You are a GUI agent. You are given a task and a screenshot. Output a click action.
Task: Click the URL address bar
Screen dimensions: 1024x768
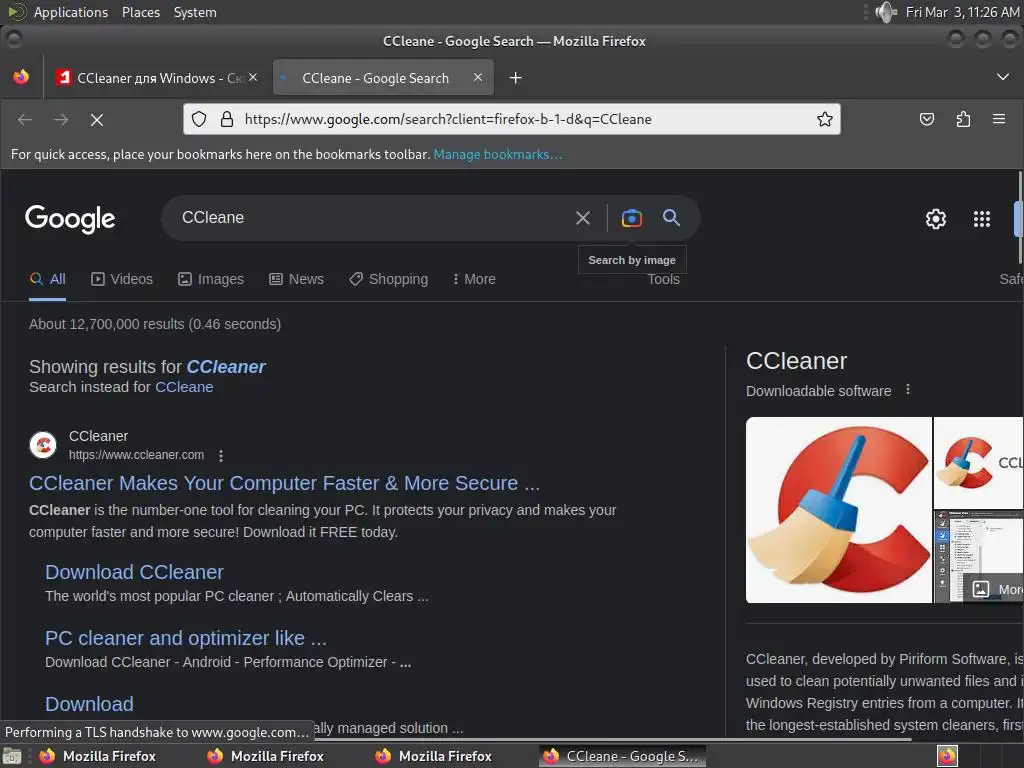click(x=511, y=119)
